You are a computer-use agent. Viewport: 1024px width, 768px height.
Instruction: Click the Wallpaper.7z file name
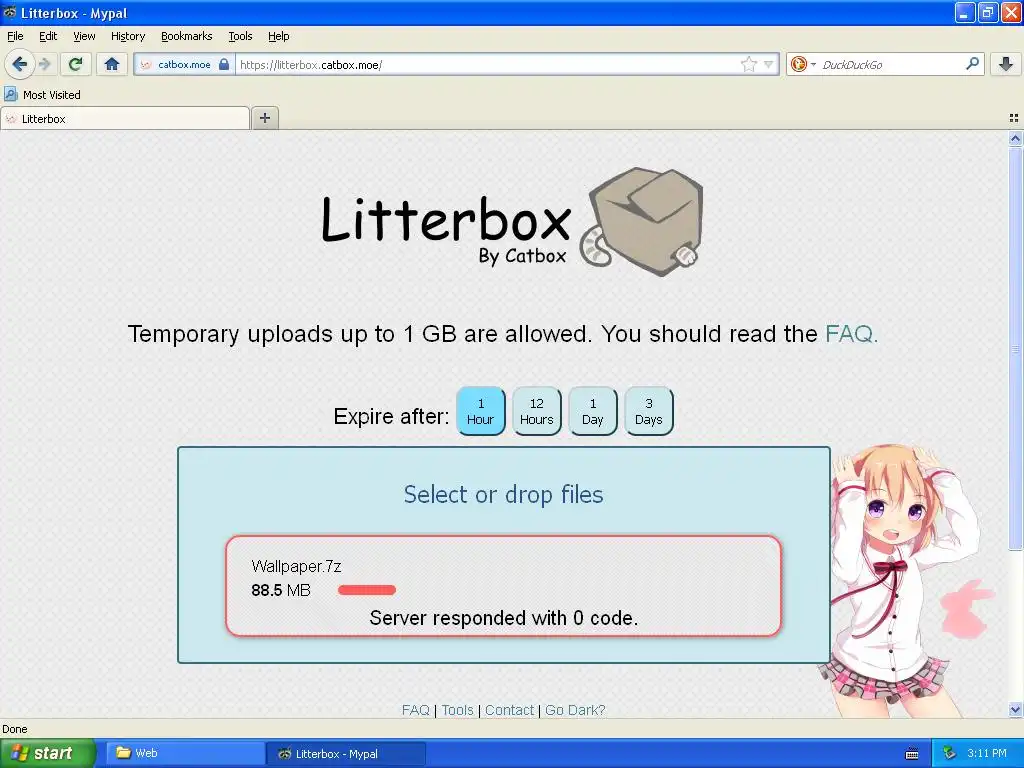(x=296, y=566)
